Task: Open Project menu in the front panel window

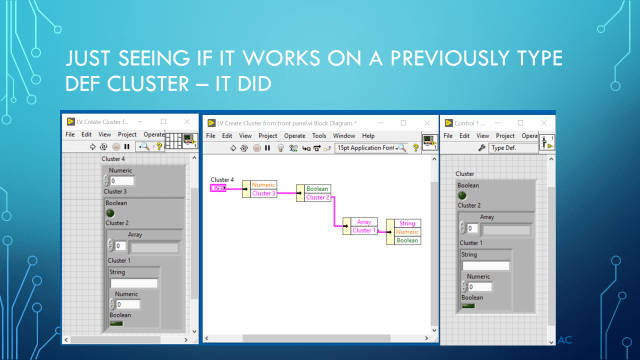Action: click(x=127, y=134)
